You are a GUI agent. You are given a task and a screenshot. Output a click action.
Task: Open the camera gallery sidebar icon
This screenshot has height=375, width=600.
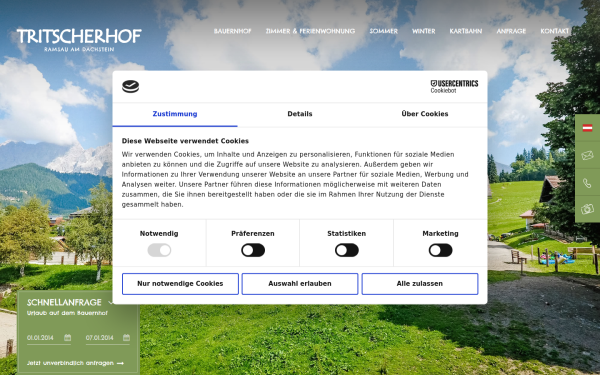pos(587,209)
